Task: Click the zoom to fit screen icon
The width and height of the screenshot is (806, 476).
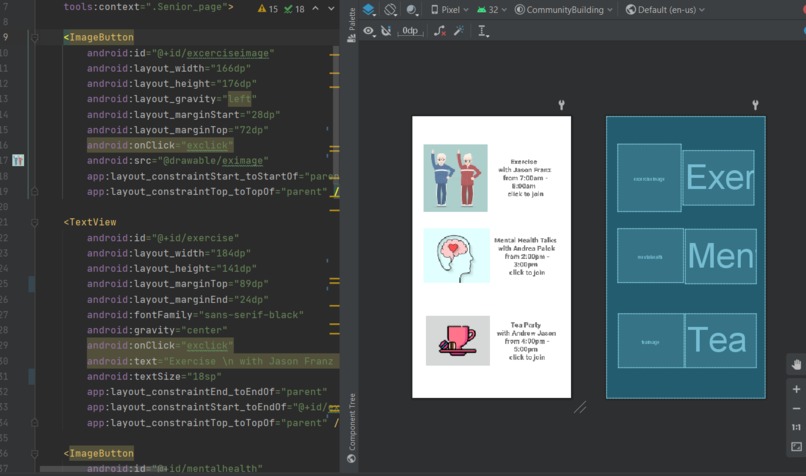Action: 796,447
